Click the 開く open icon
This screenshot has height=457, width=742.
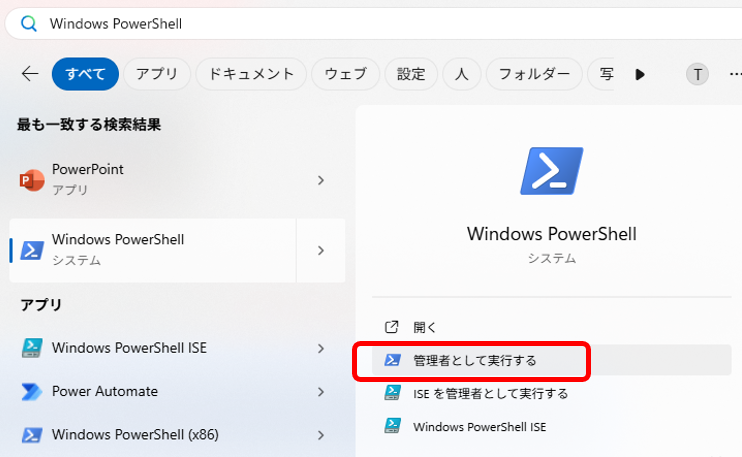pos(391,327)
